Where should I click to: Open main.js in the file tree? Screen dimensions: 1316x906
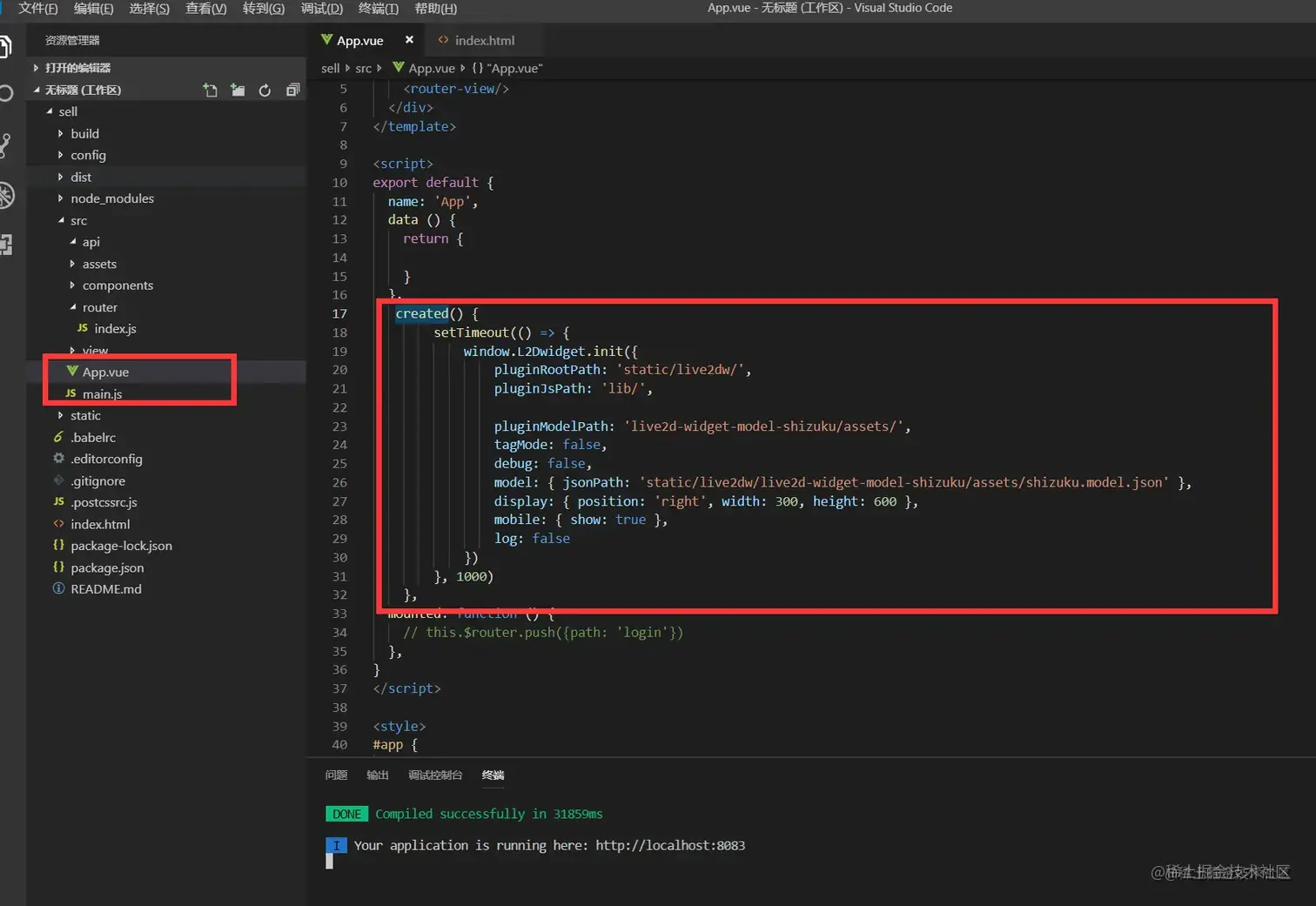(102, 393)
